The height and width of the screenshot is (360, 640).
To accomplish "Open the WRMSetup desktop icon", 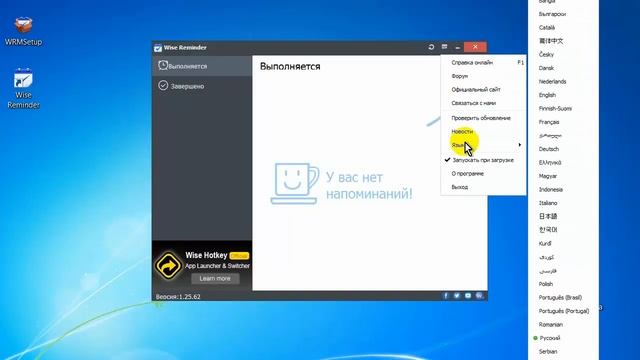I will pos(23,31).
